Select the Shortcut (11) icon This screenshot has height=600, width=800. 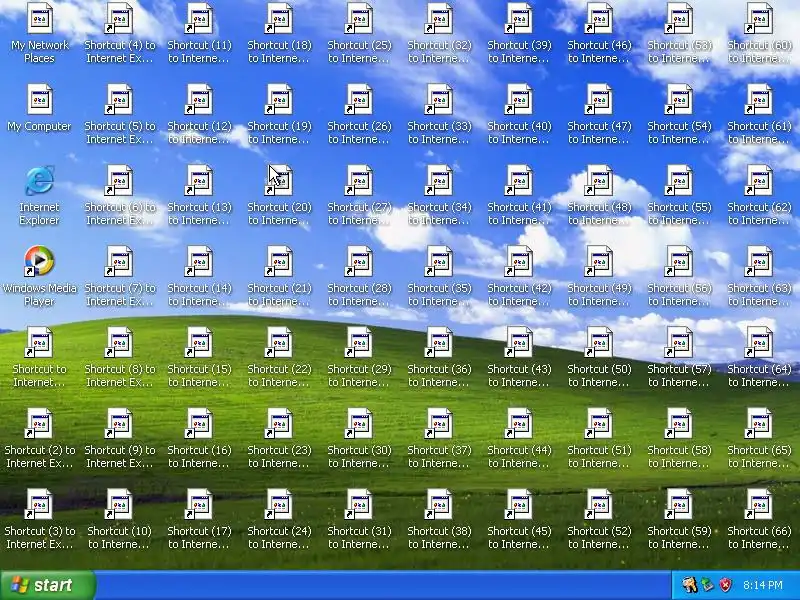pos(199,18)
